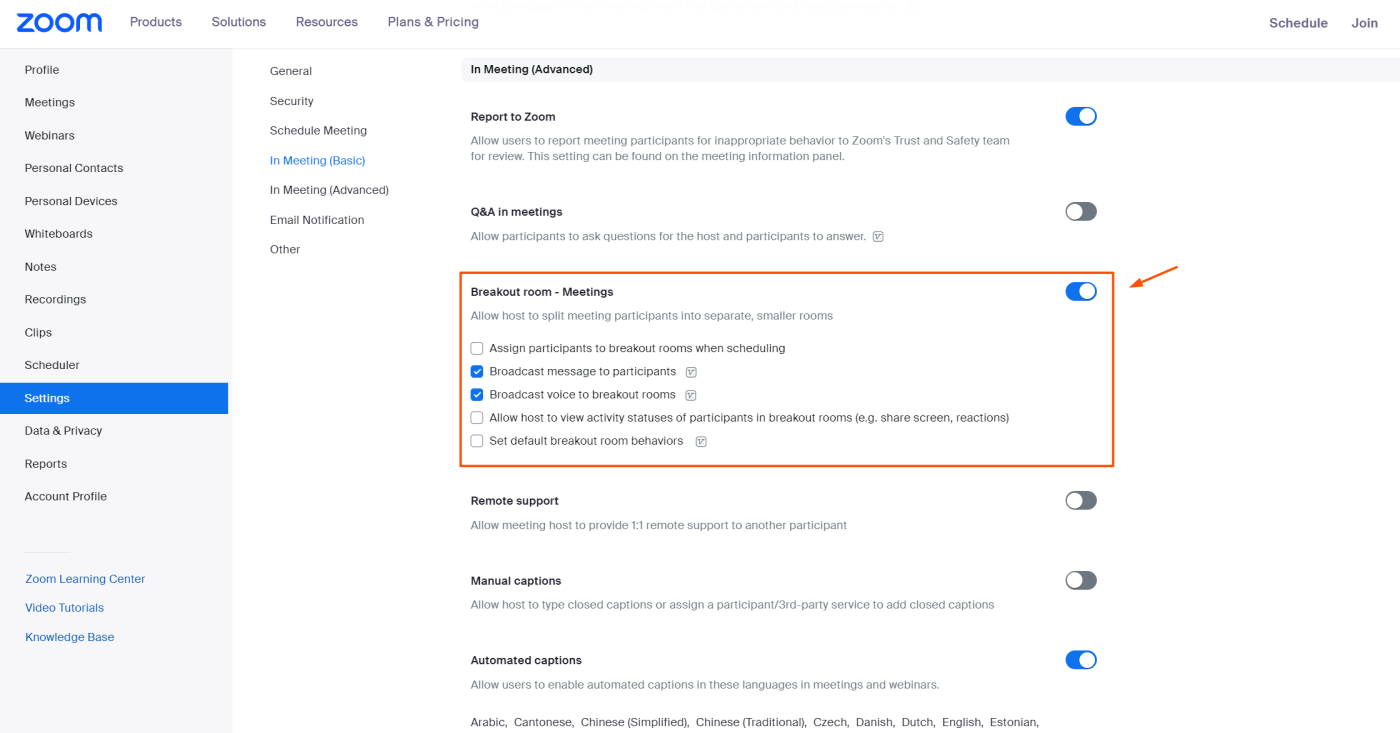Click Join in the top bar
This screenshot has width=1400, height=733.
coord(1365,23)
